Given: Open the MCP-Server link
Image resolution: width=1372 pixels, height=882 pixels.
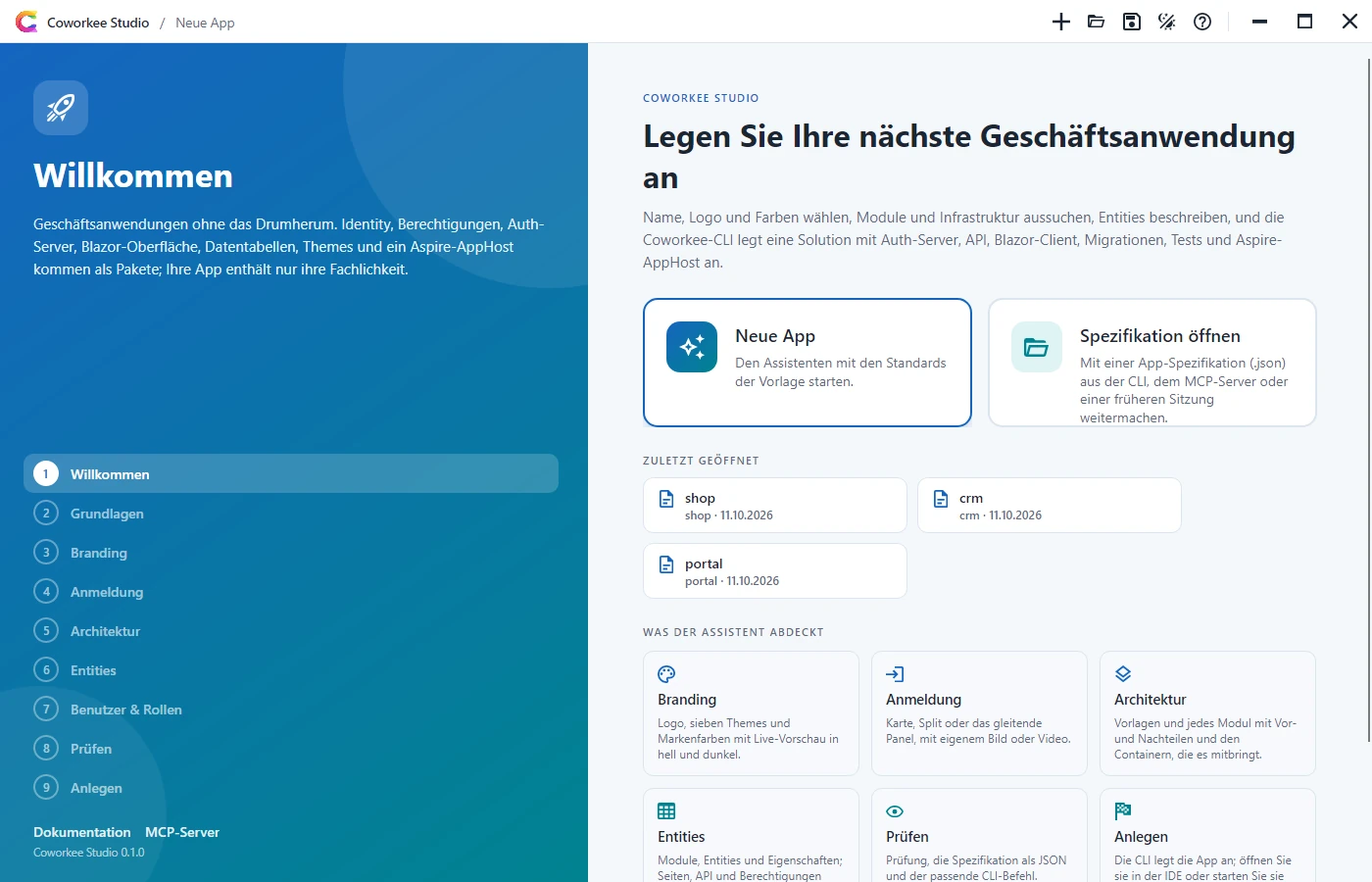Looking at the screenshot, I should (x=182, y=832).
